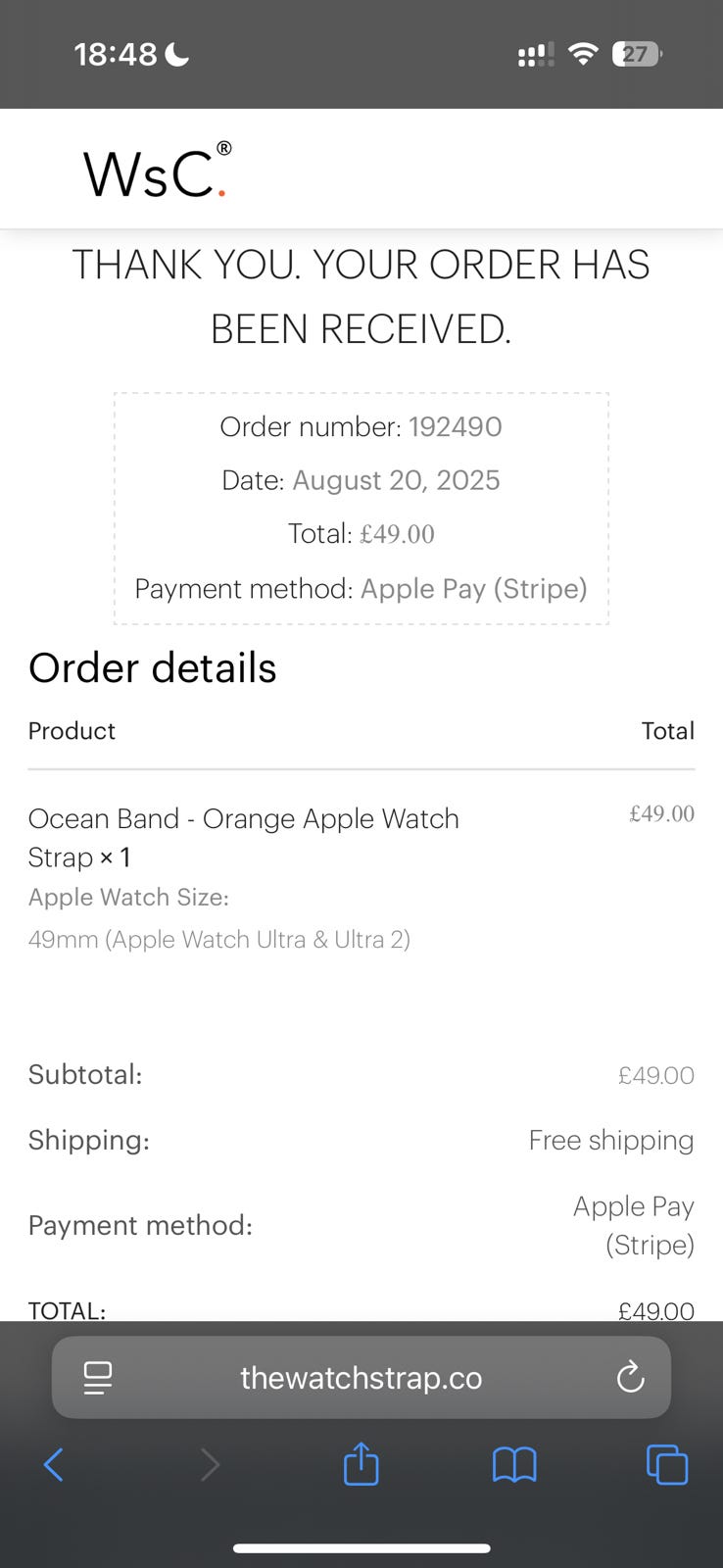Image resolution: width=723 pixels, height=1568 pixels.
Task: Open the Safari share sheet icon
Action: point(361,1464)
